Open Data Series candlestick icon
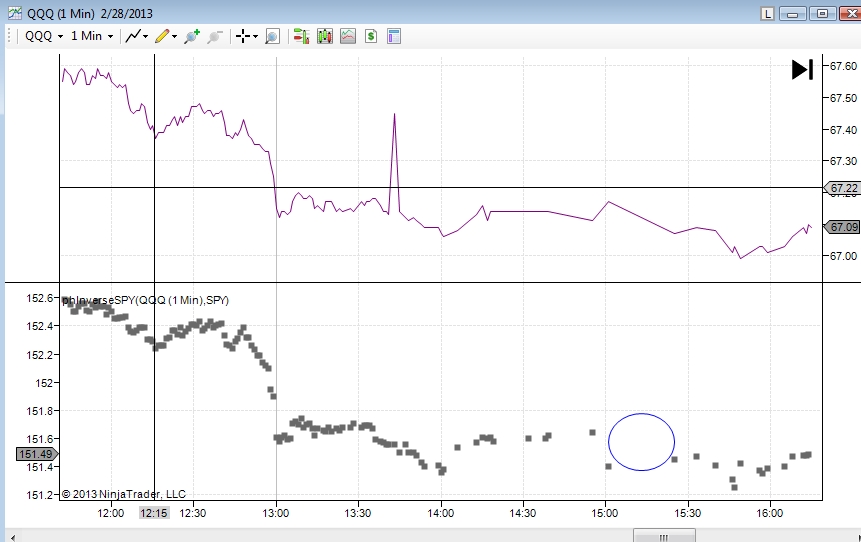861x542 pixels. pos(325,36)
